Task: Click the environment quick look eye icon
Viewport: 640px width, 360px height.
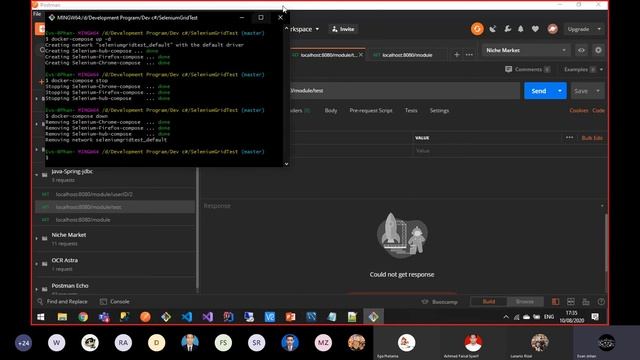Action: pyautogui.click(x=581, y=50)
